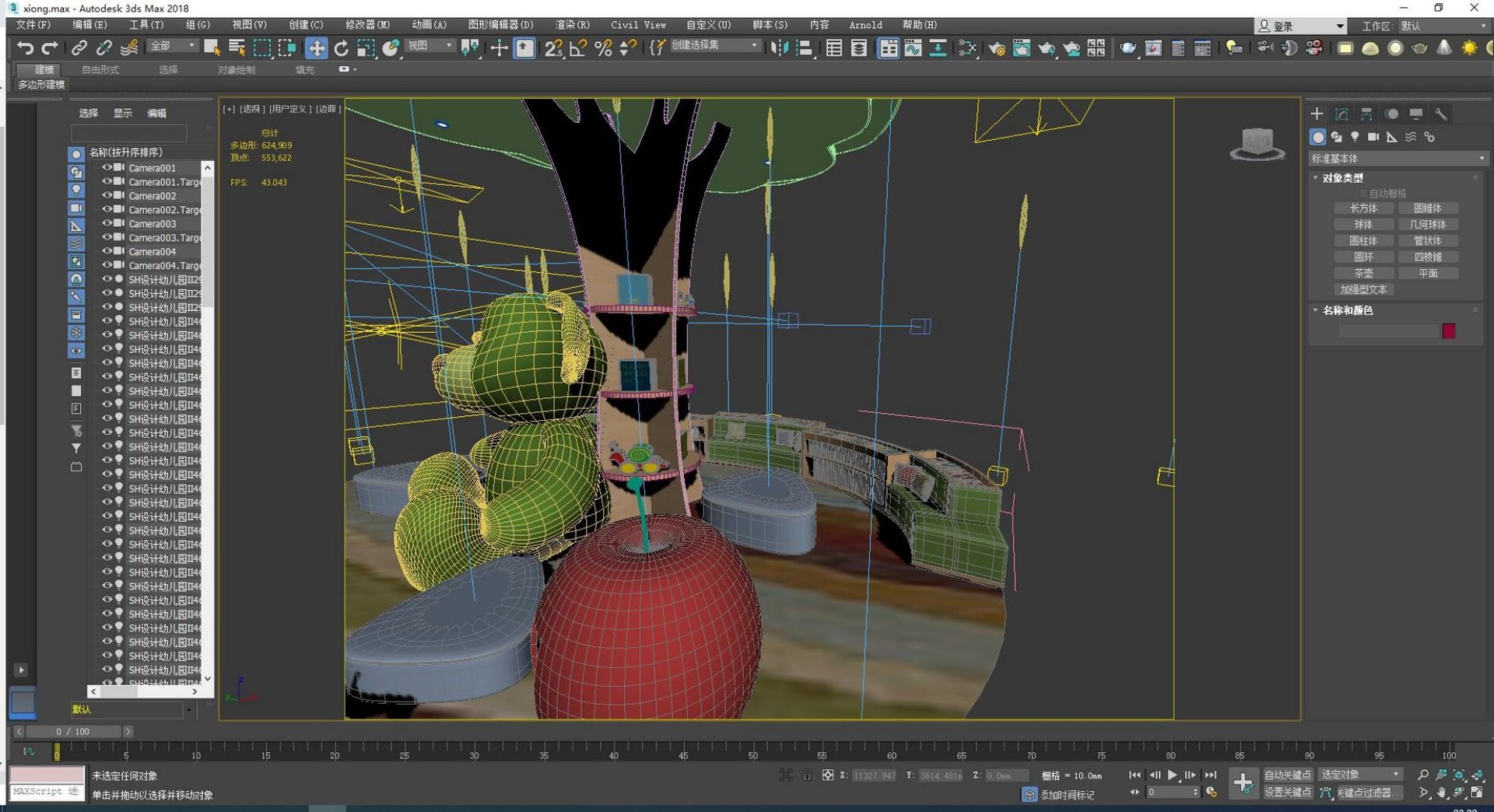Screen dimensions: 1494x812
Task: Toggle Angle Snap in the main toolbar
Action: 577,48
